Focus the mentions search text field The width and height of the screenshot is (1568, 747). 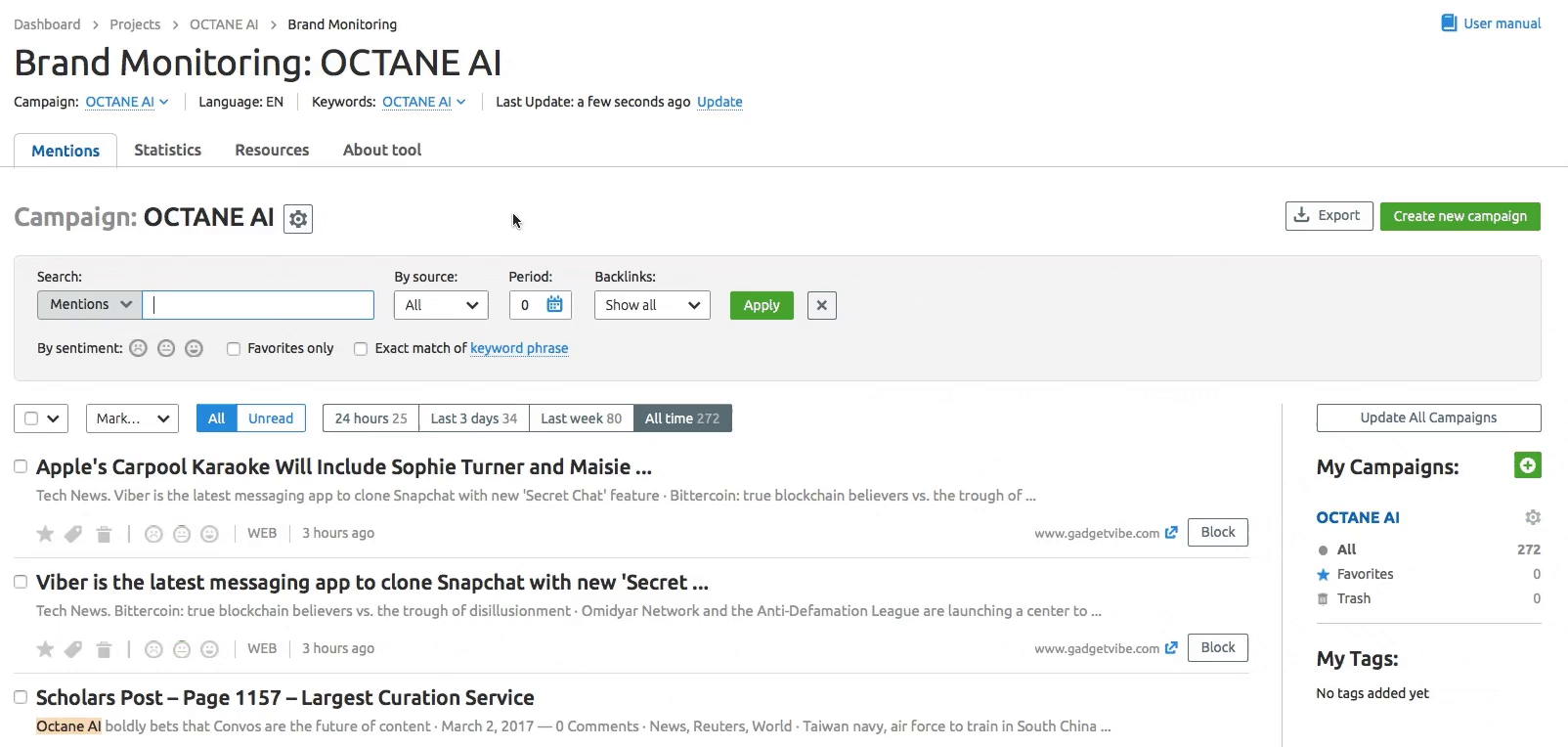click(x=258, y=305)
